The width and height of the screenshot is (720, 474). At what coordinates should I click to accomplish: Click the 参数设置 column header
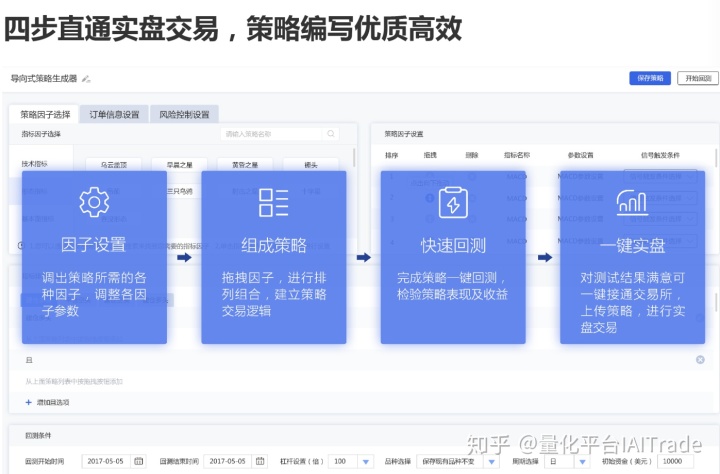(580, 155)
